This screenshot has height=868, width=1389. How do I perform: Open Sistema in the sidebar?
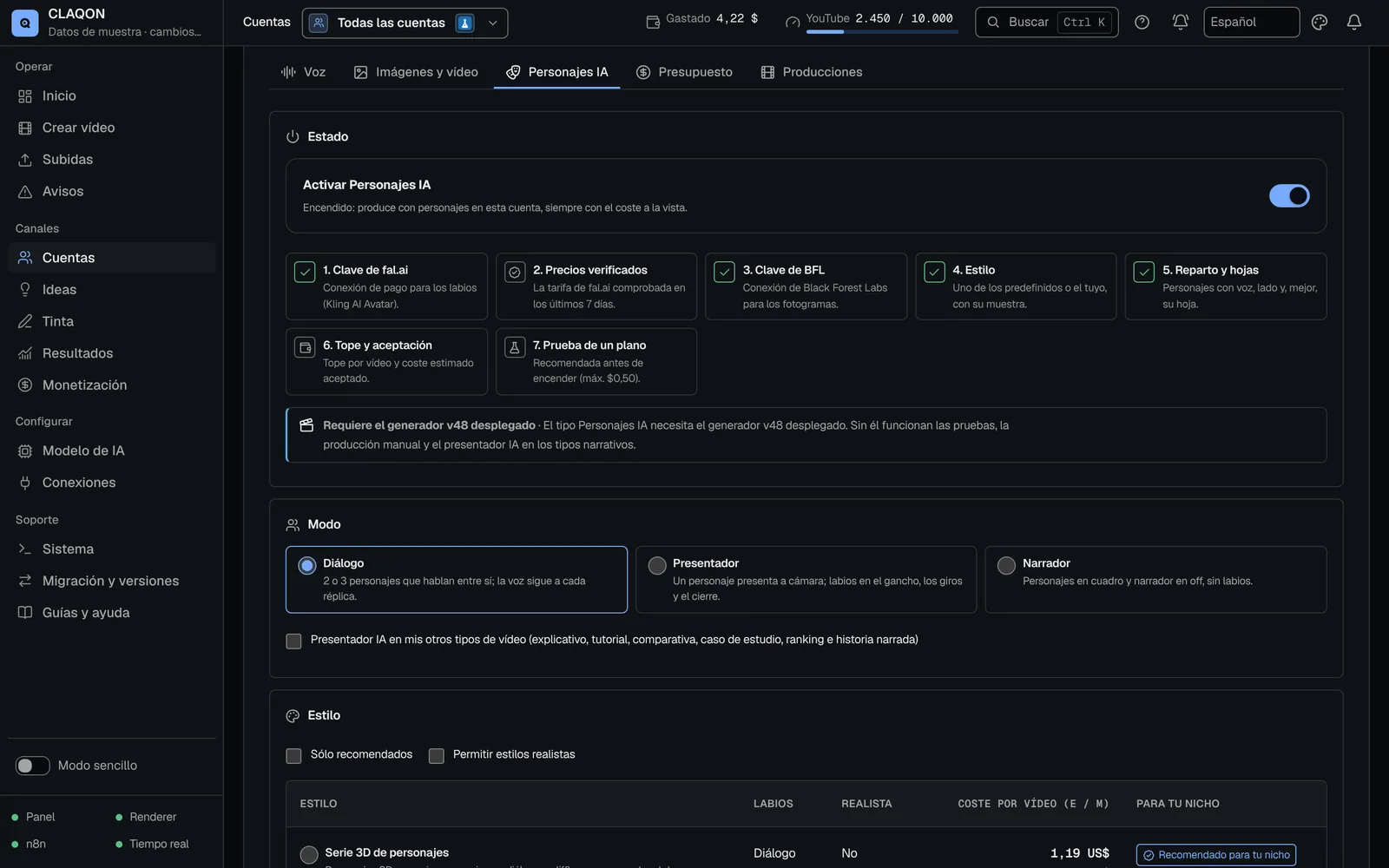[111, 549]
